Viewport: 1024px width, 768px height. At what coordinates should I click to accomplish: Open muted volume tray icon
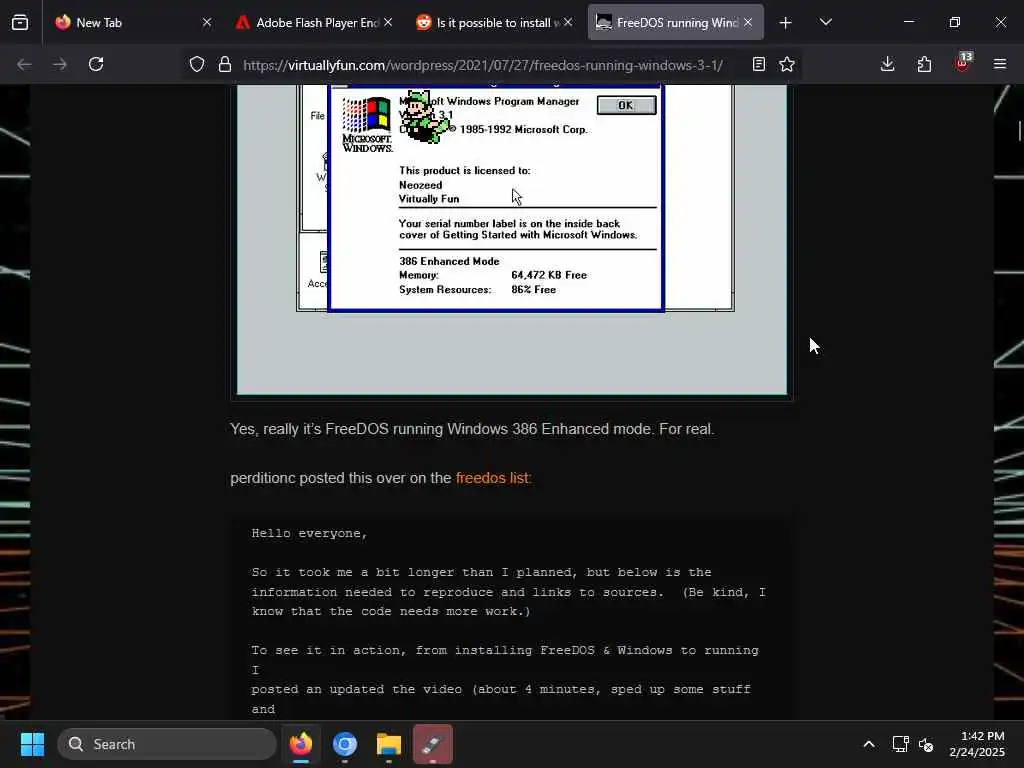[926, 744]
